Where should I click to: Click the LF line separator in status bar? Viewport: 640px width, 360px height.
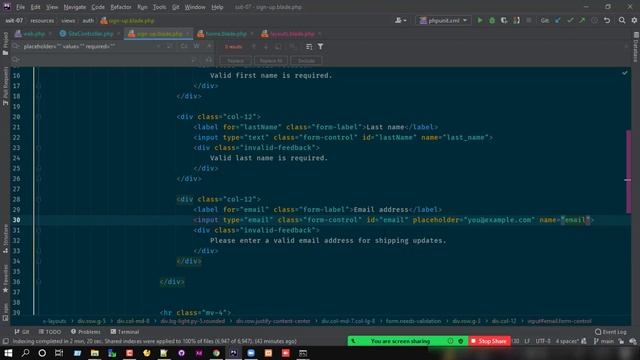point(527,341)
